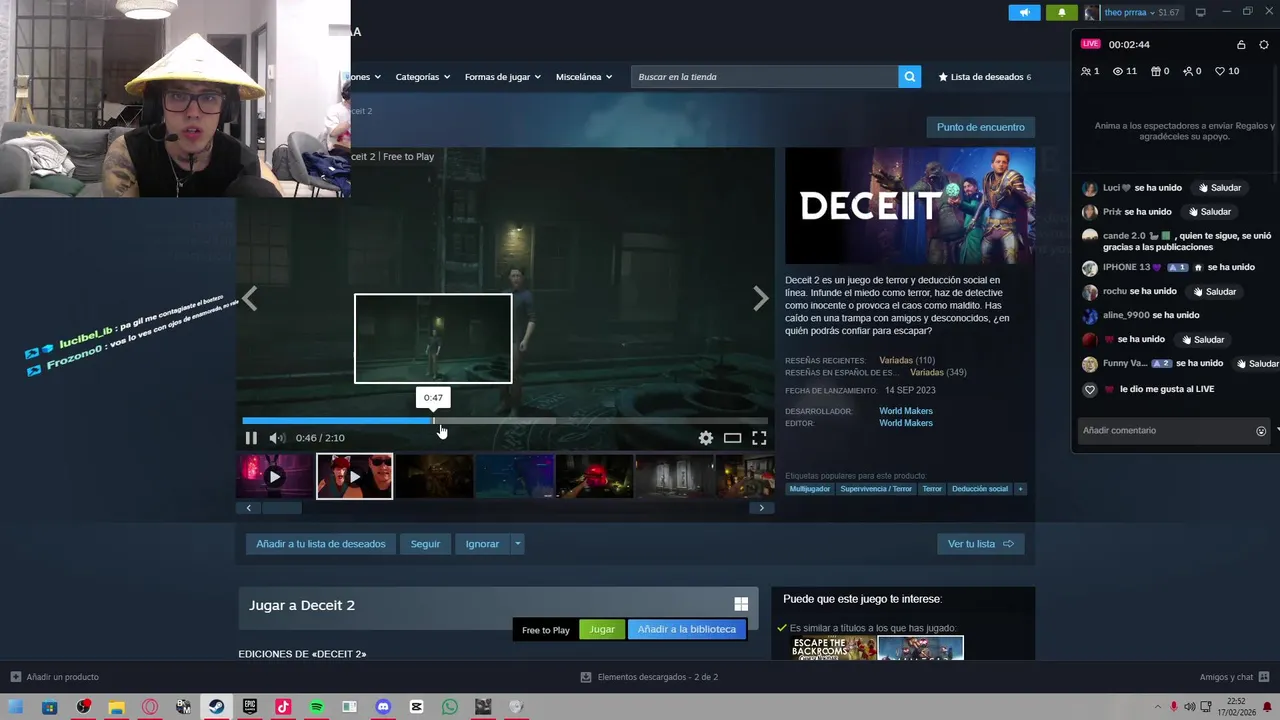Enter fullscreen on trailer video

[759, 438]
